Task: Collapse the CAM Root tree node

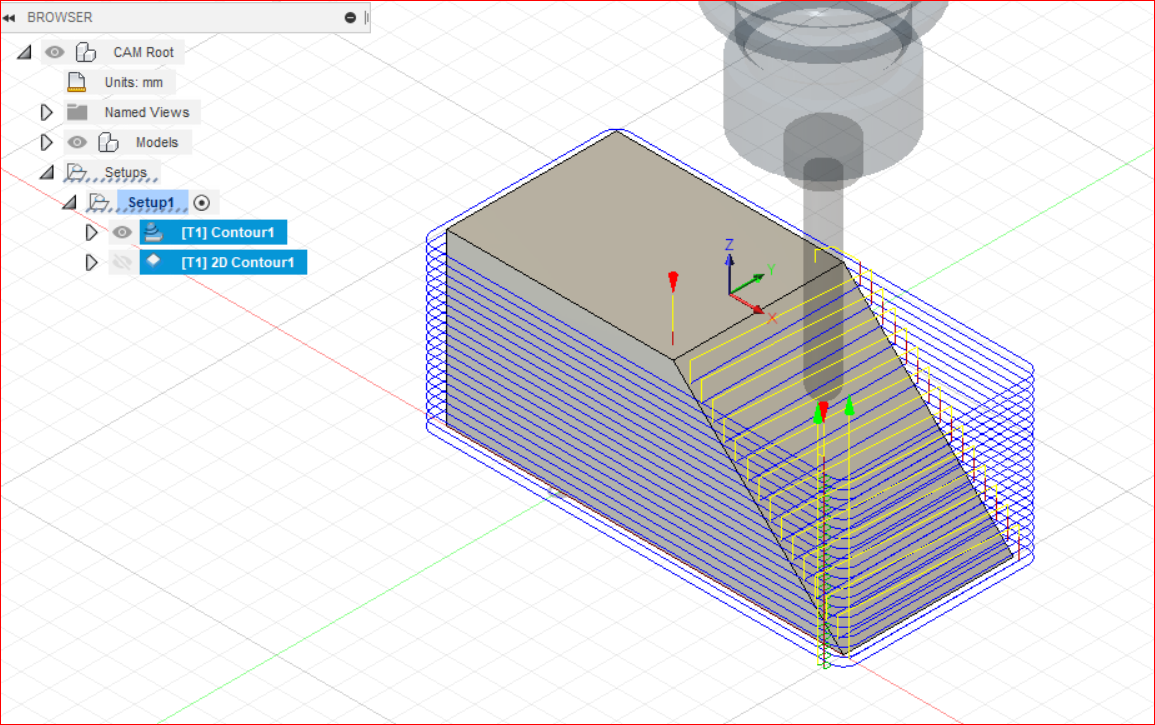Action: [x=24, y=52]
